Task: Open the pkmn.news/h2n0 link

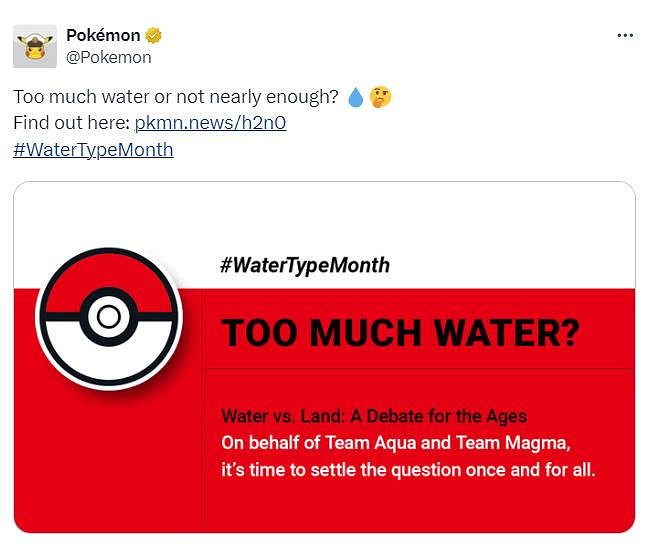Action: [211, 123]
